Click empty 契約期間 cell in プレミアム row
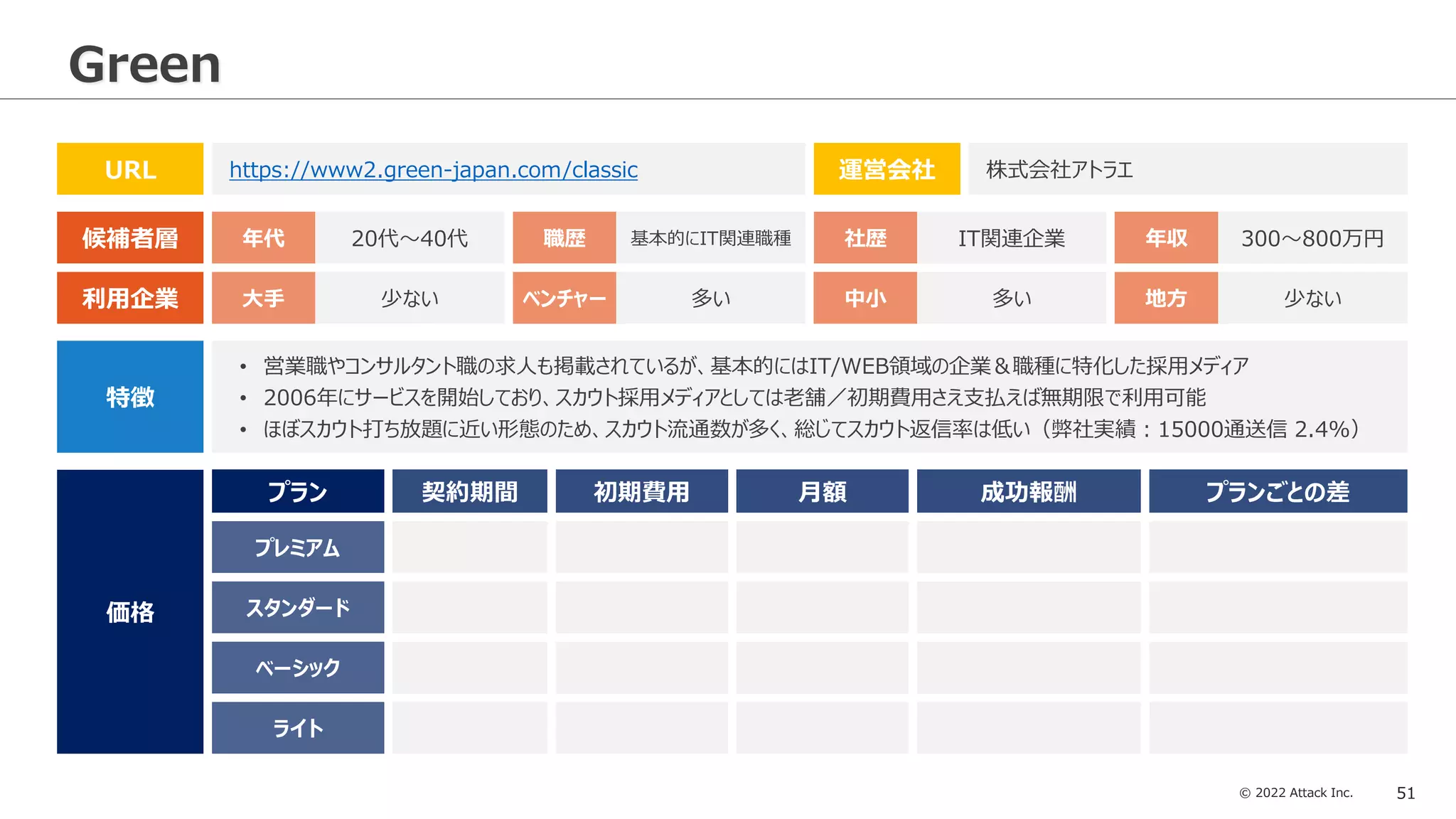The image size is (1456, 819). click(x=470, y=547)
